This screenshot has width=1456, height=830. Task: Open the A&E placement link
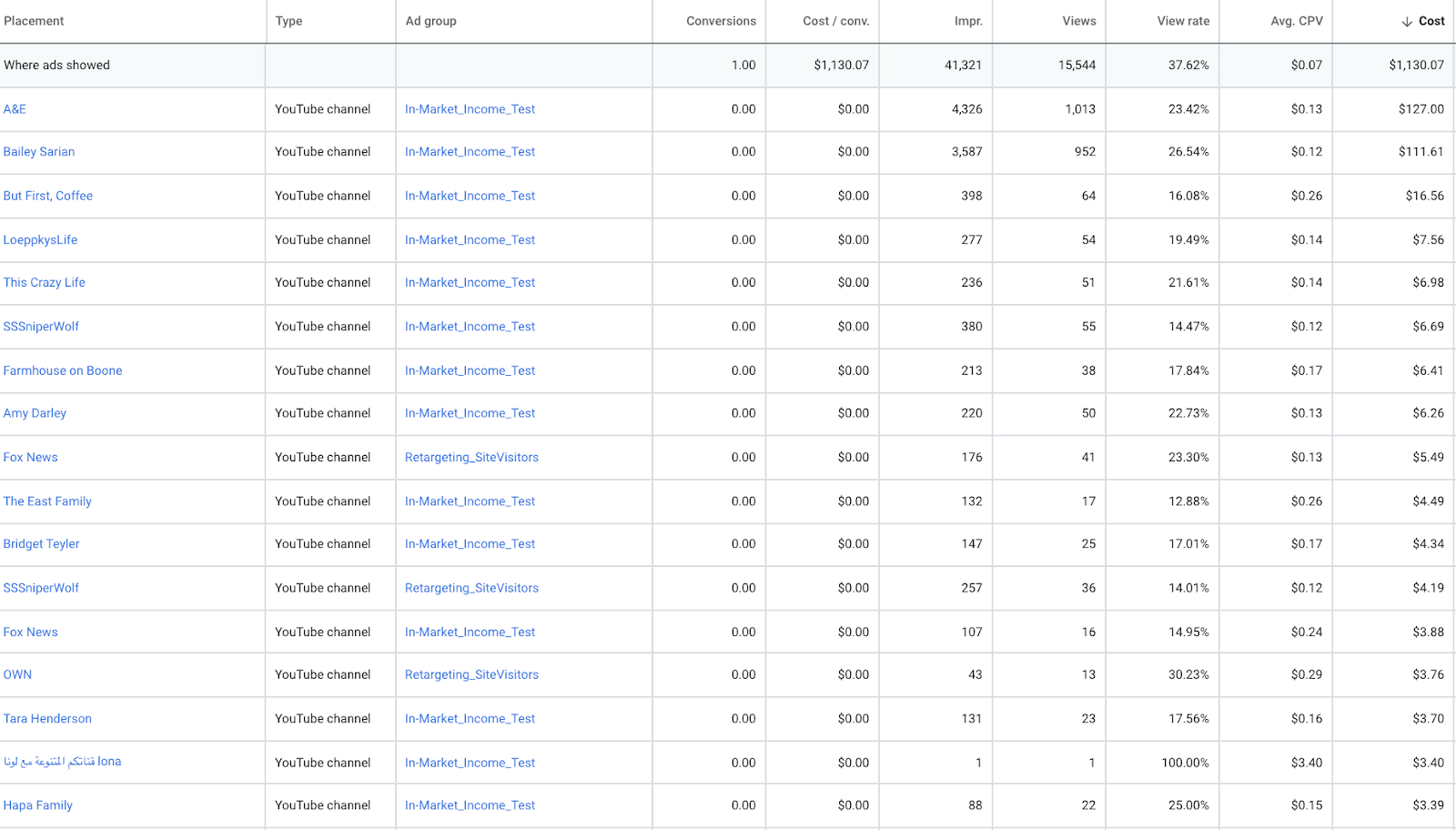(x=15, y=109)
